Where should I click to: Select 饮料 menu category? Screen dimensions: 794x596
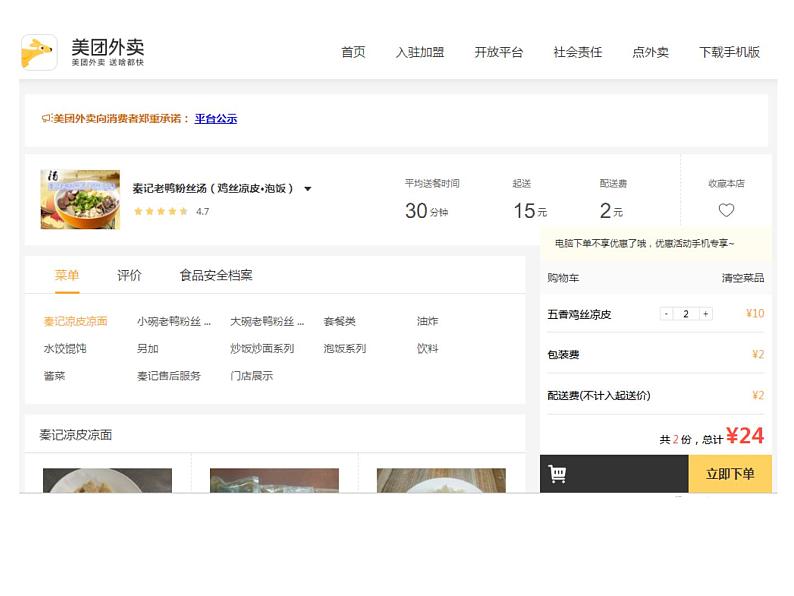click(427, 349)
